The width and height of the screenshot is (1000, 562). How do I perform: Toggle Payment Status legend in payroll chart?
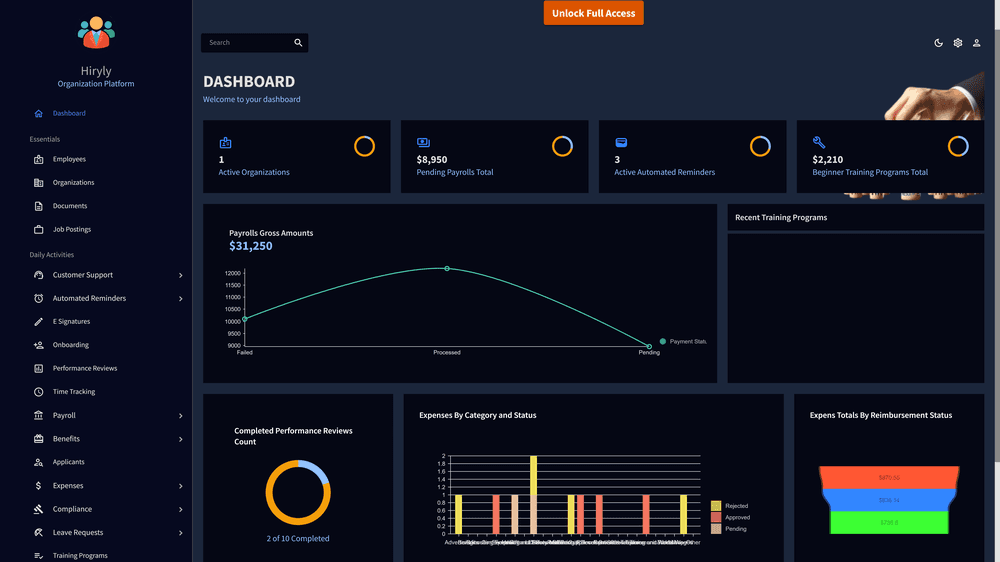(x=684, y=341)
